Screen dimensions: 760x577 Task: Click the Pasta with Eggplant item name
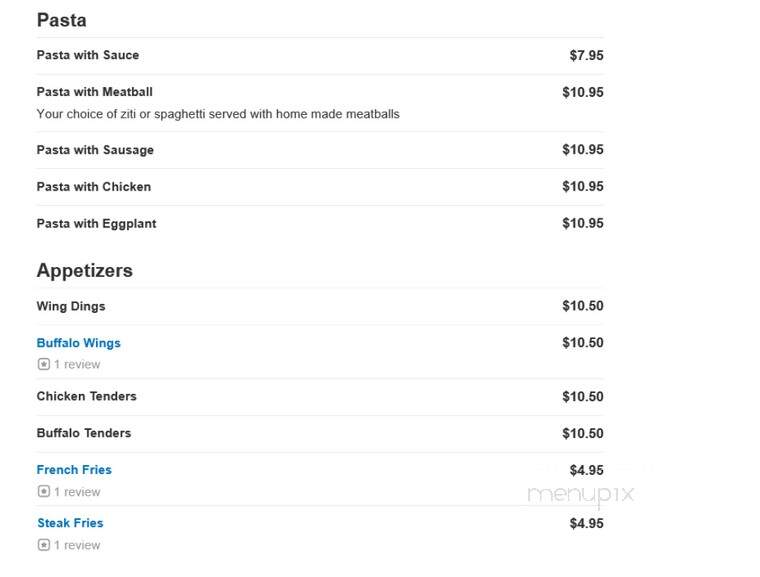pos(96,224)
